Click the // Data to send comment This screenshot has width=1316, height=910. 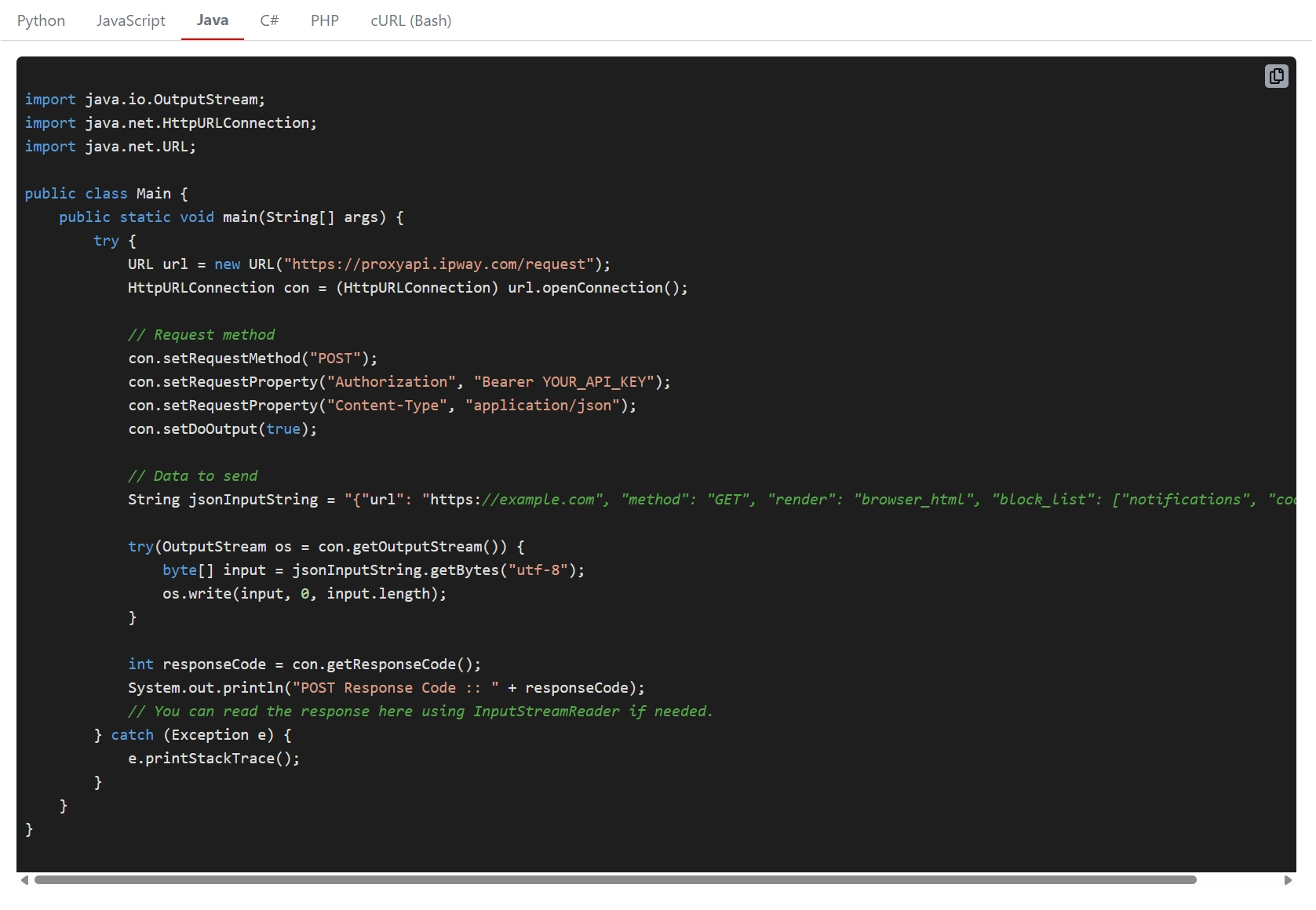(x=193, y=476)
